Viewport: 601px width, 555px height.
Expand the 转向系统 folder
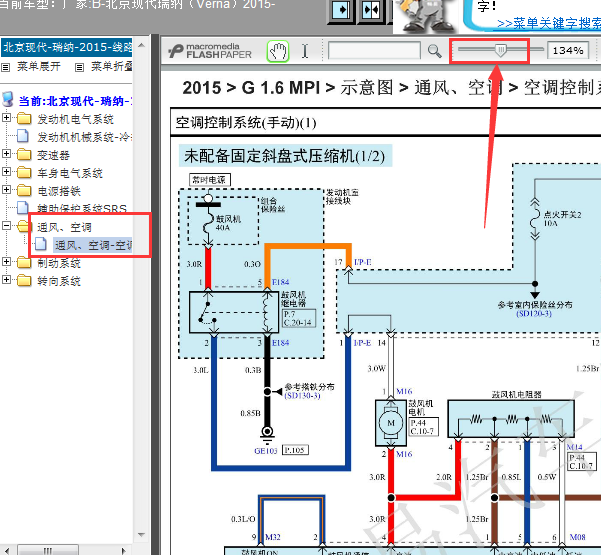click(6, 279)
